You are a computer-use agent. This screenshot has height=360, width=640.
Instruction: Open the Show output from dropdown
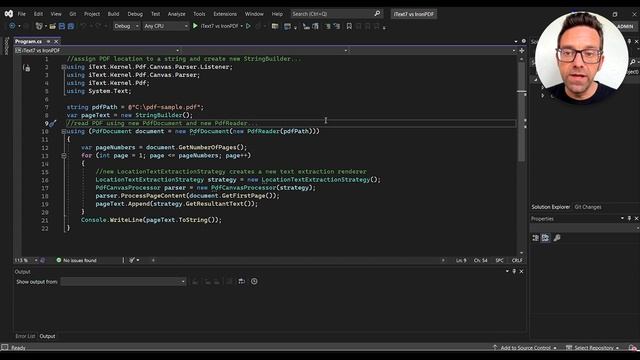[x=123, y=282]
